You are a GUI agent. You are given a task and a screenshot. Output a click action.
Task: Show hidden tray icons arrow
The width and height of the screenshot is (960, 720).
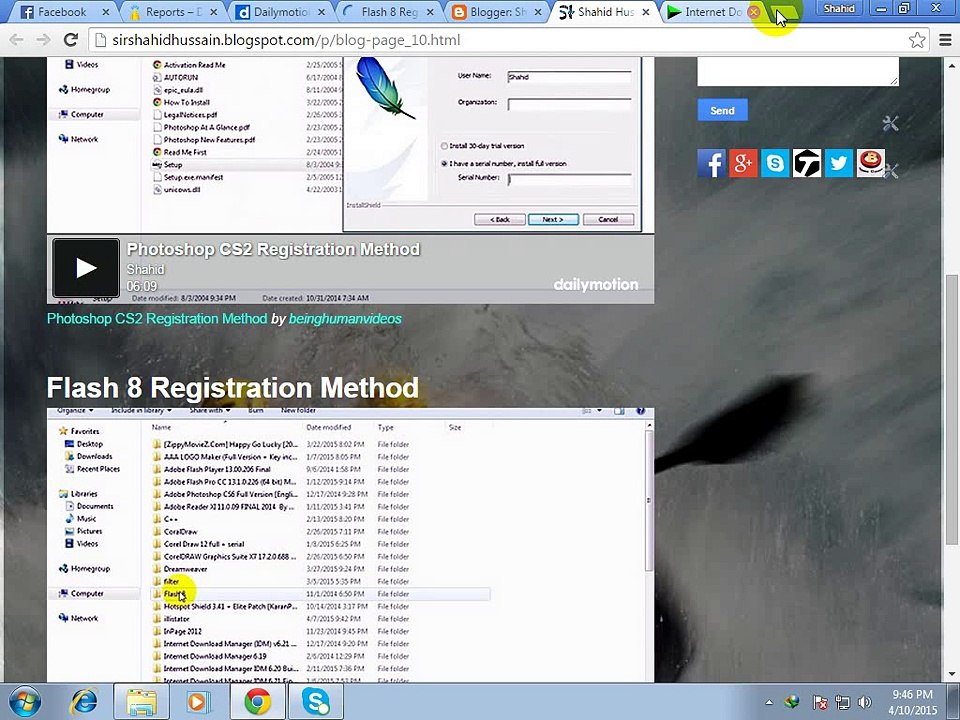pos(769,702)
